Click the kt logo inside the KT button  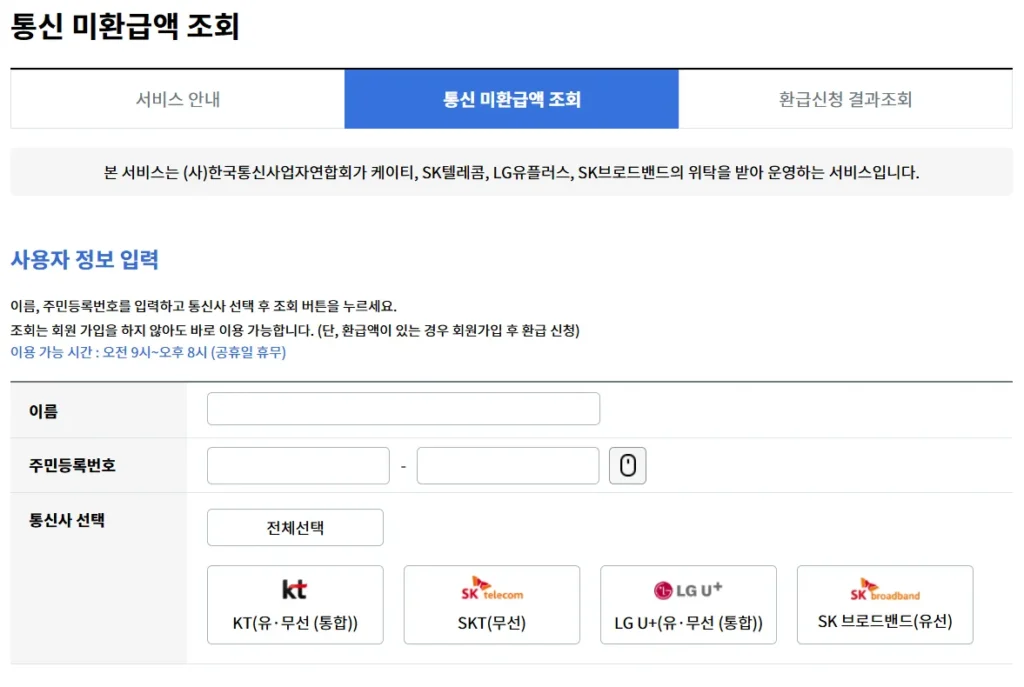[295, 590]
